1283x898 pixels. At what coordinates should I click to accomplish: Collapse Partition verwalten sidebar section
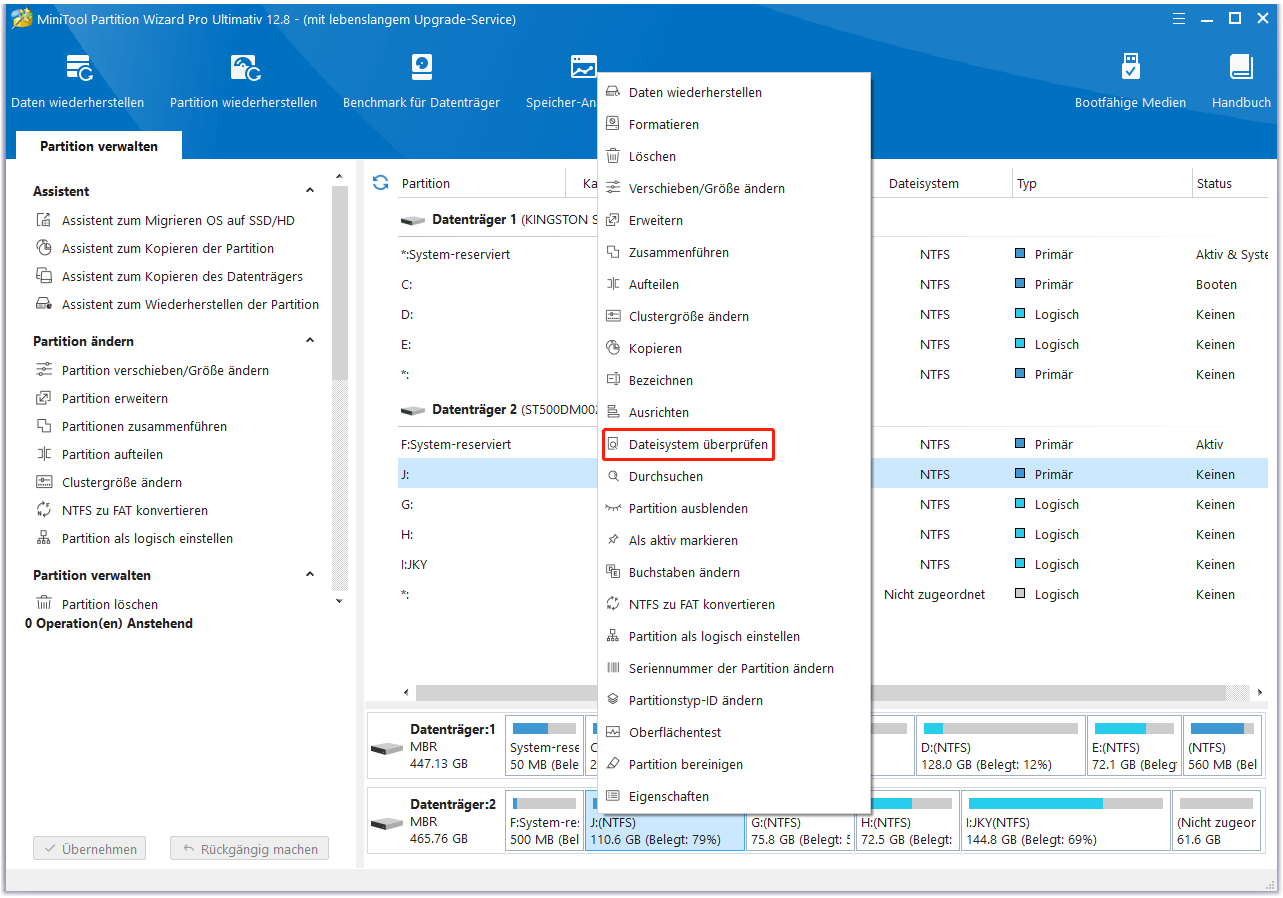click(310, 575)
